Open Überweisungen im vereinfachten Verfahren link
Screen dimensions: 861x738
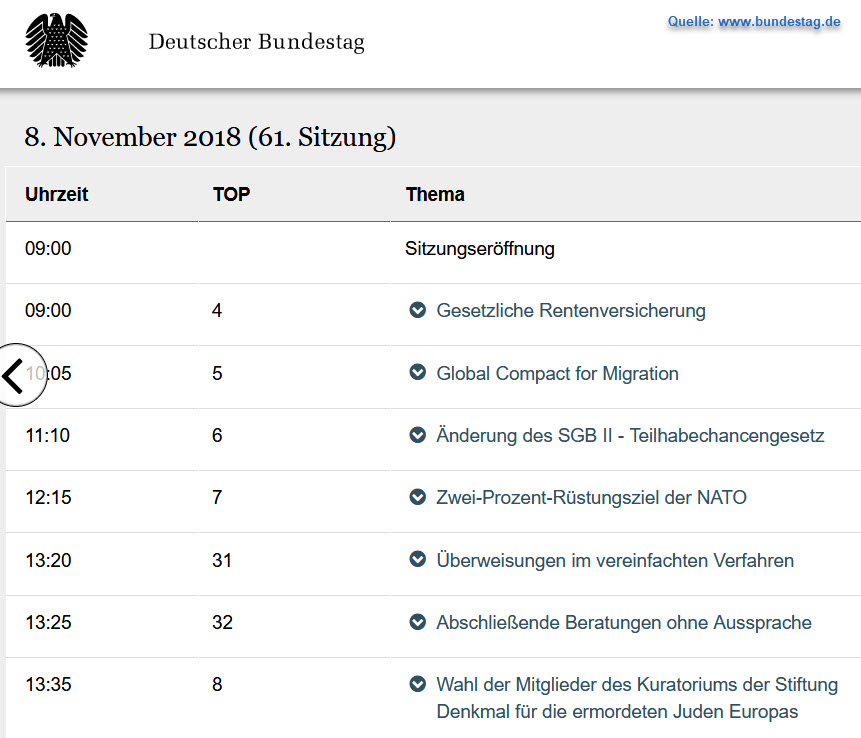tap(615, 561)
